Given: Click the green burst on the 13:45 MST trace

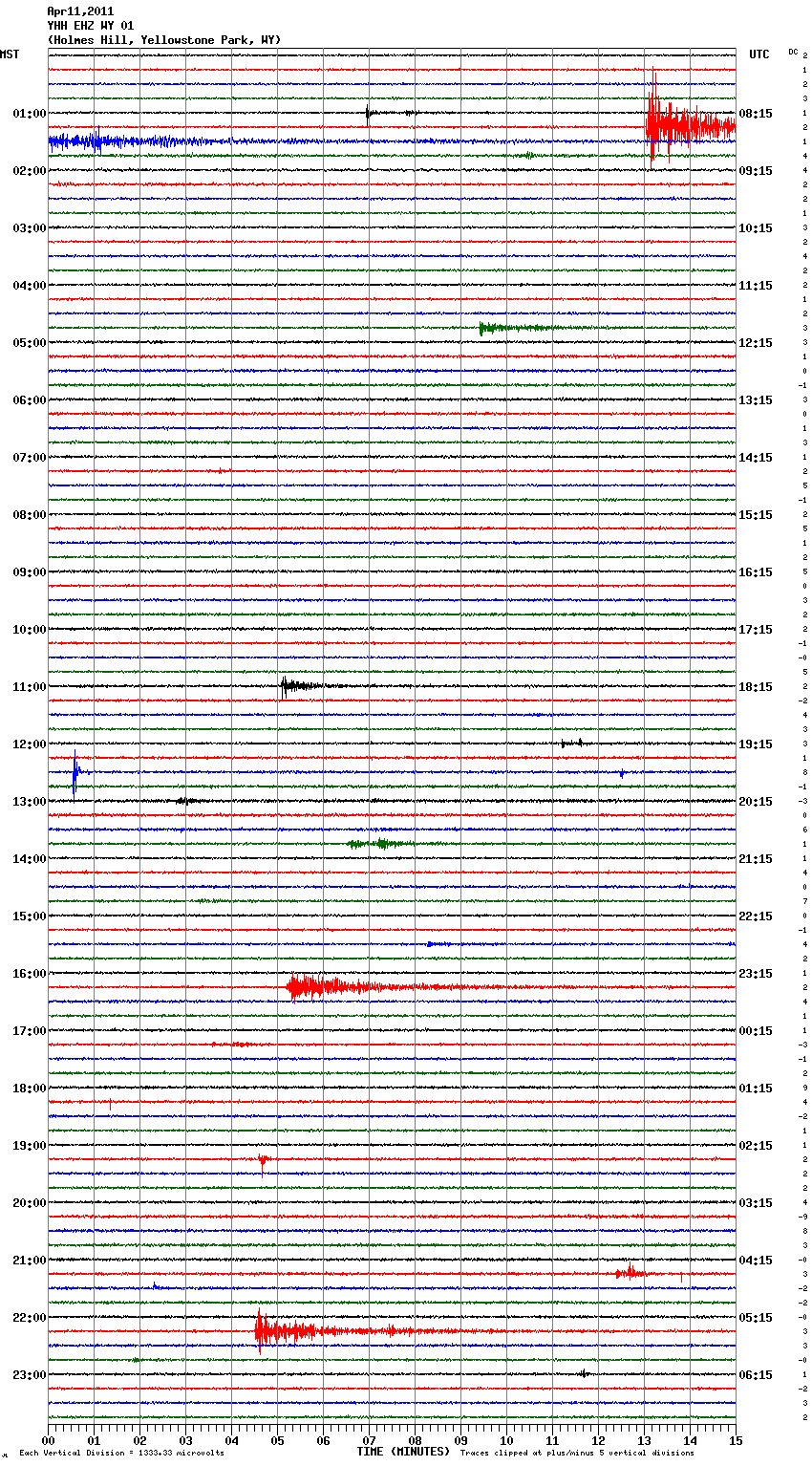Looking at the screenshot, I should point(380,843).
